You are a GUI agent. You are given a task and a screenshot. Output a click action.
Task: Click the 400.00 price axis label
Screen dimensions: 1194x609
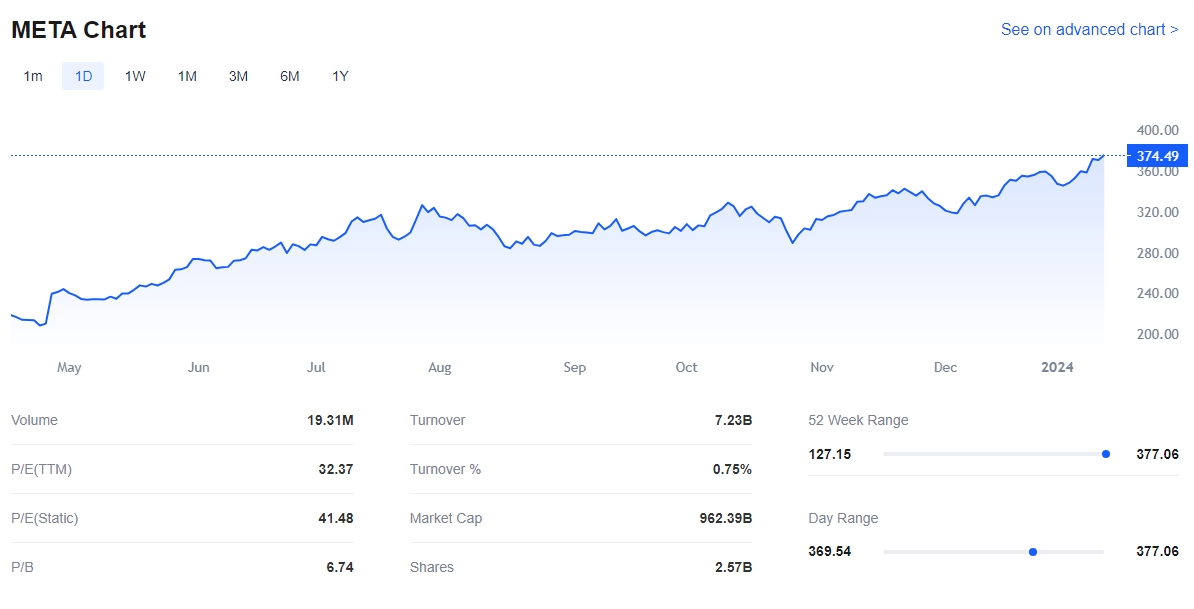pos(1158,130)
